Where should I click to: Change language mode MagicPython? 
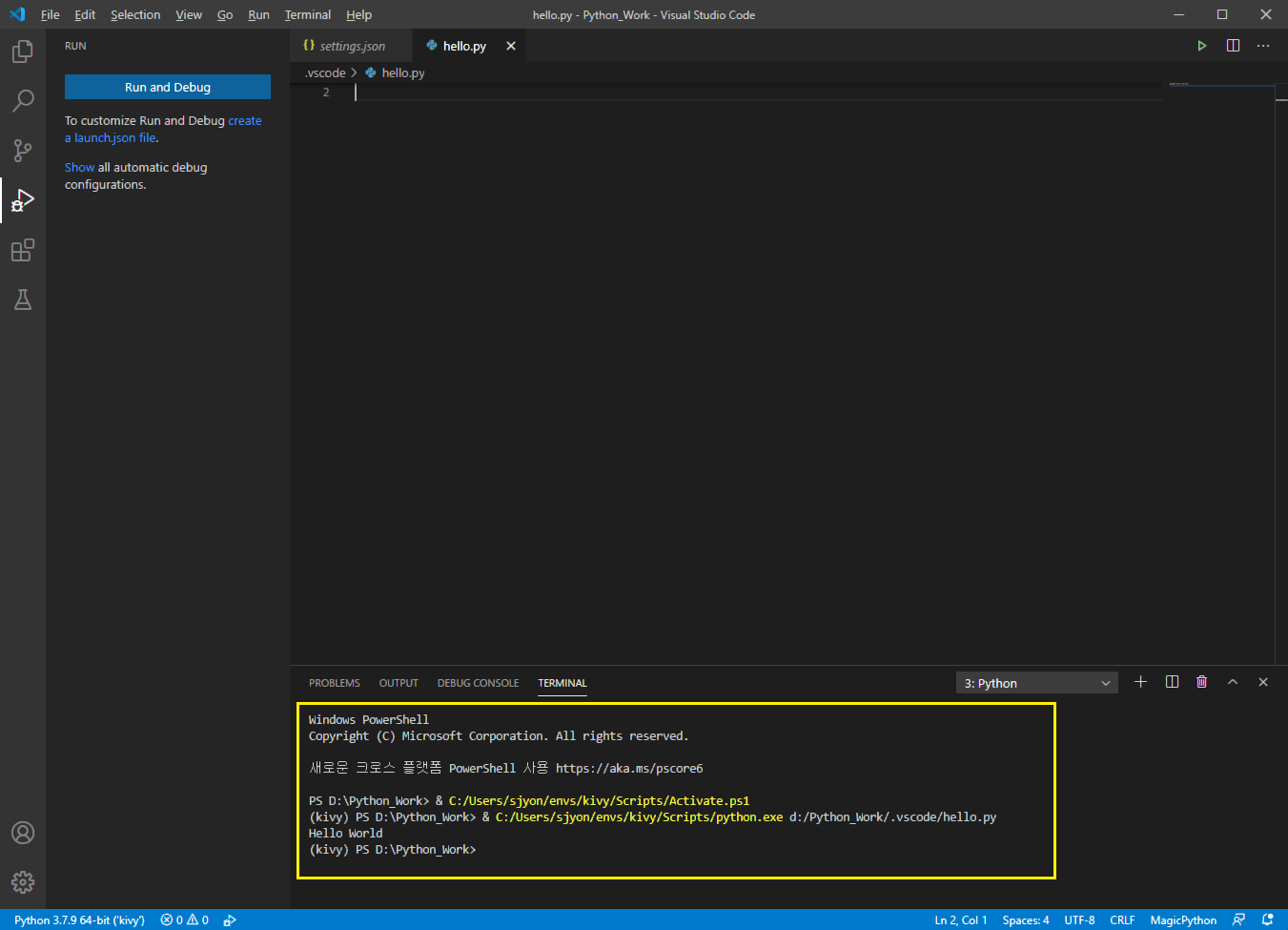point(1183,920)
